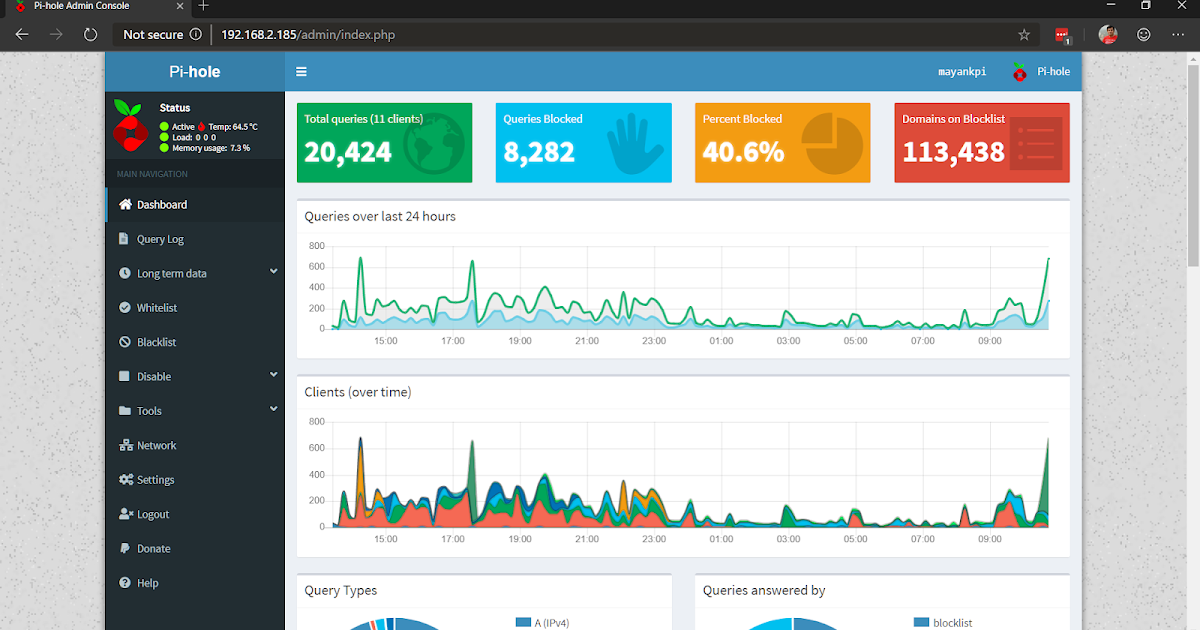Viewport: 1200px width, 630px height.
Task: Expand the Disable submenu chevron
Action: pyautogui.click(x=274, y=375)
